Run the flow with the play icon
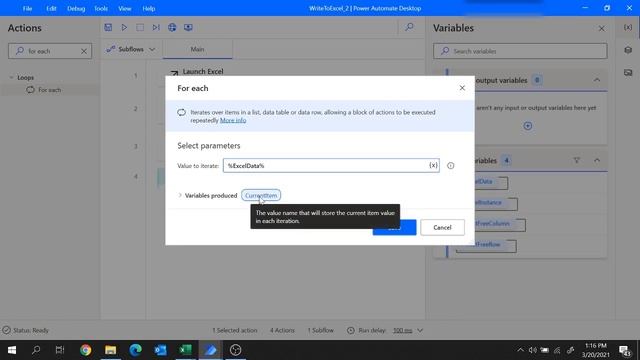This screenshot has width=640, height=360. click(x=124, y=27)
